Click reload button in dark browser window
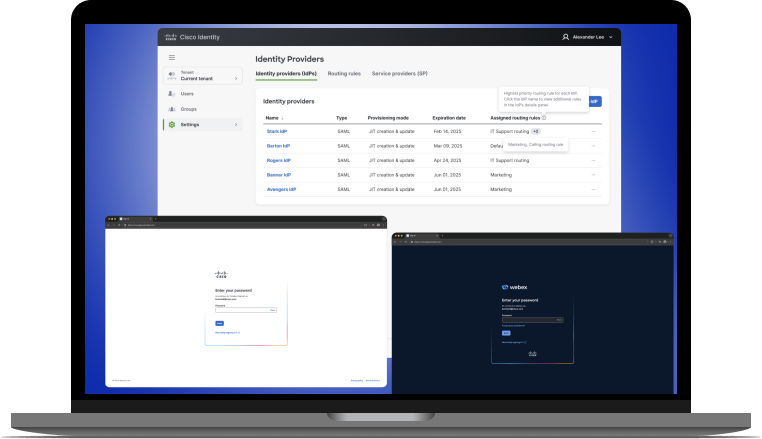The width and height of the screenshot is (762, 439). 406,242
